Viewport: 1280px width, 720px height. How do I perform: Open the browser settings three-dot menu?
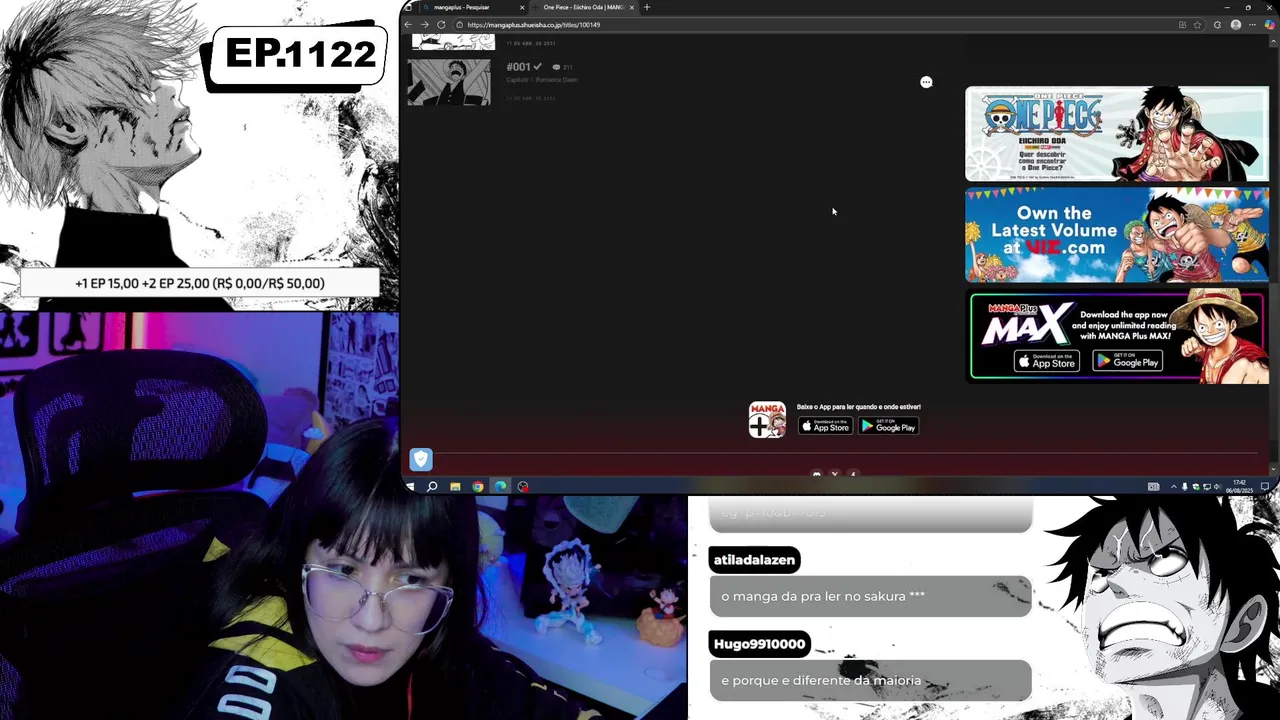1254,24
